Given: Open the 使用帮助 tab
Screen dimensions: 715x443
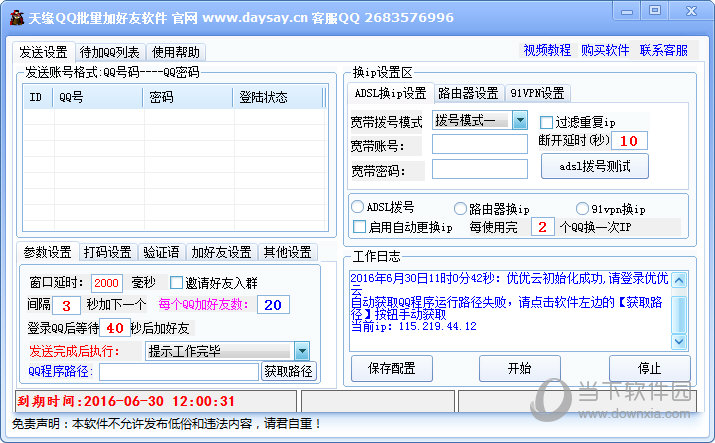Looking at the screenshot, I should pyautogui.click(x=176, y=52).
